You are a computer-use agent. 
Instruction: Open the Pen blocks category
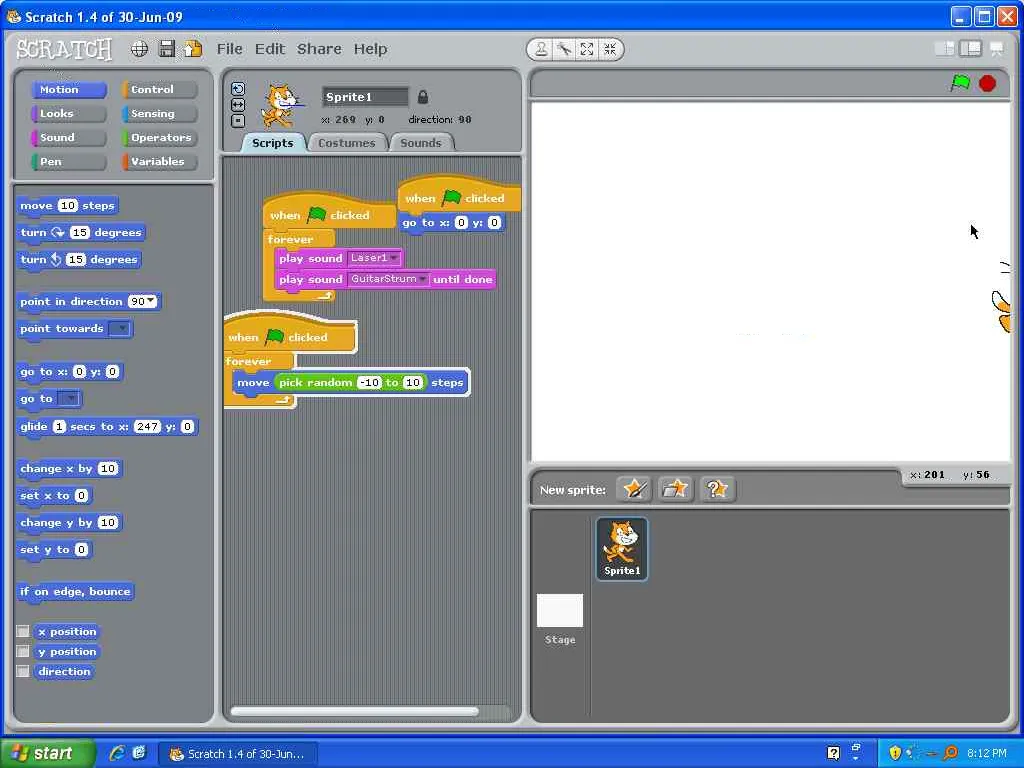pos(69,162)
